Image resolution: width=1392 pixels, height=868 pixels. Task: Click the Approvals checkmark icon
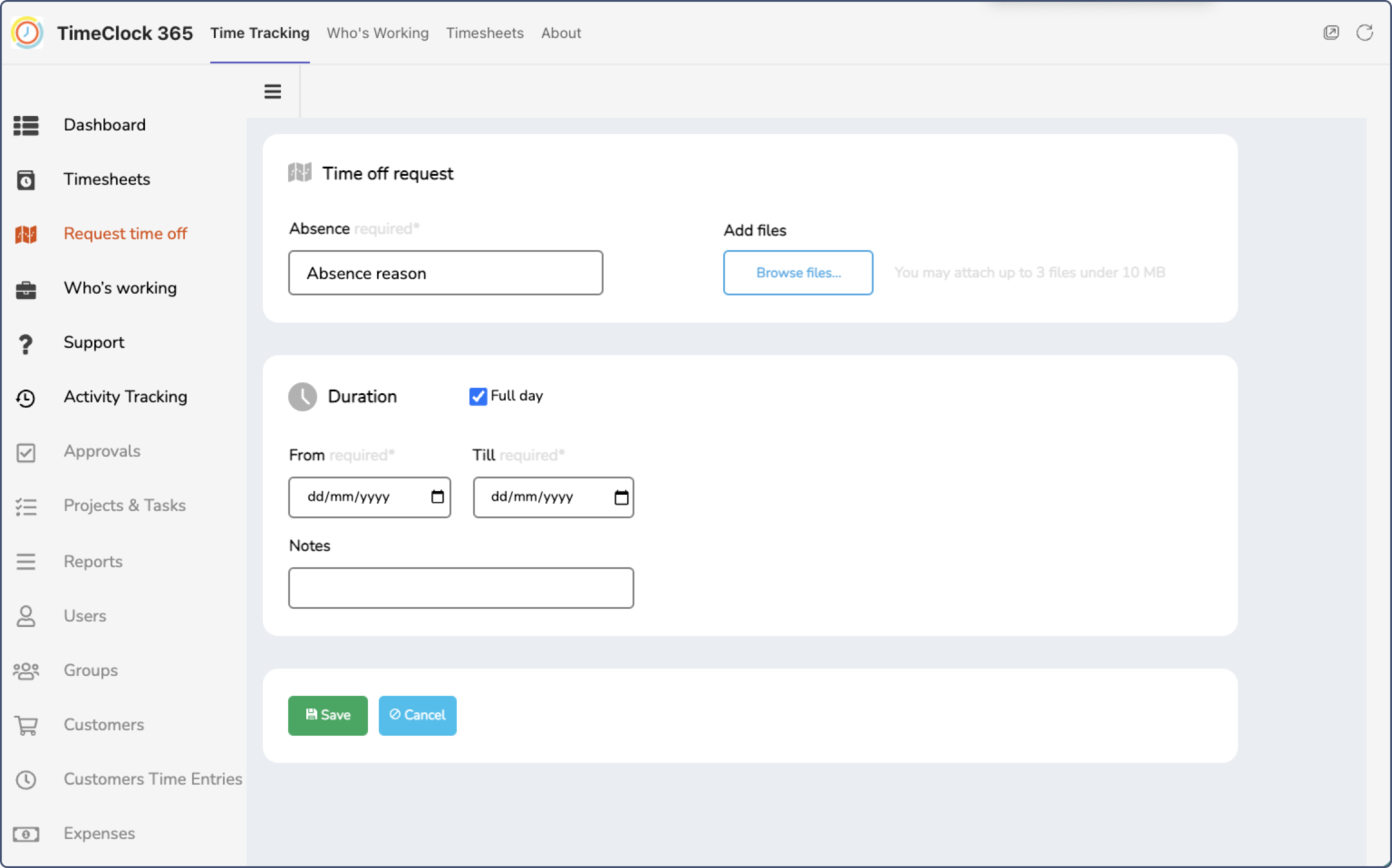(x=26, y=451)
